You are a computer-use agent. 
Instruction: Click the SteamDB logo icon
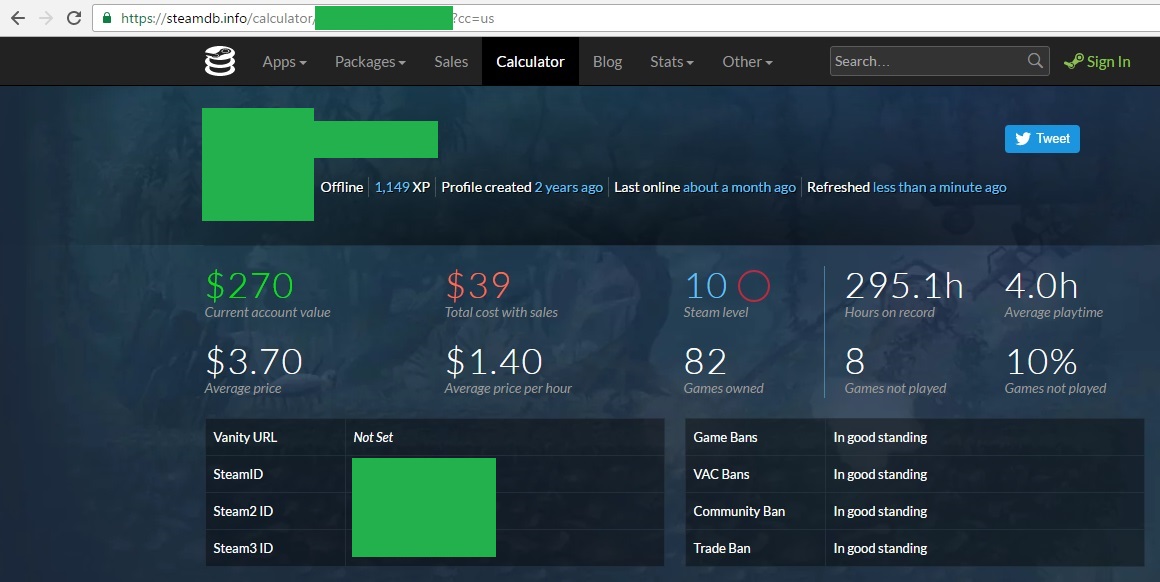pos(219,61)
